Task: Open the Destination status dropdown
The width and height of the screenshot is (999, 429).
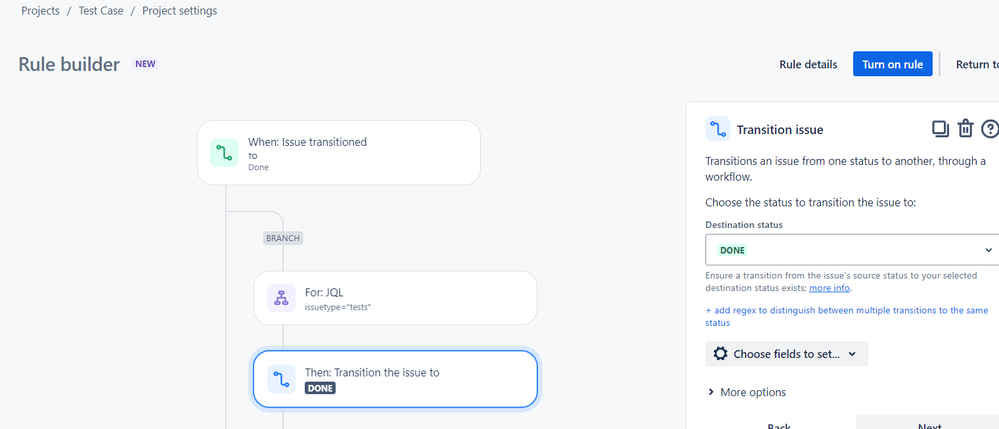Action: click(852, 250)
